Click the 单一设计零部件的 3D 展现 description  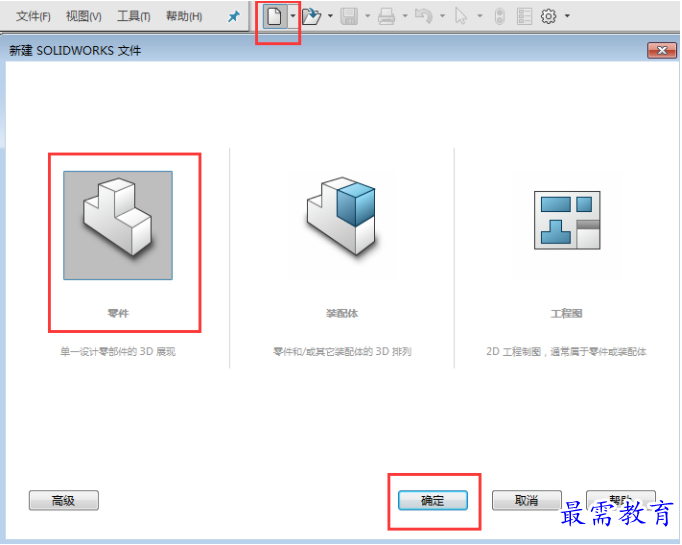coord(118,351)
